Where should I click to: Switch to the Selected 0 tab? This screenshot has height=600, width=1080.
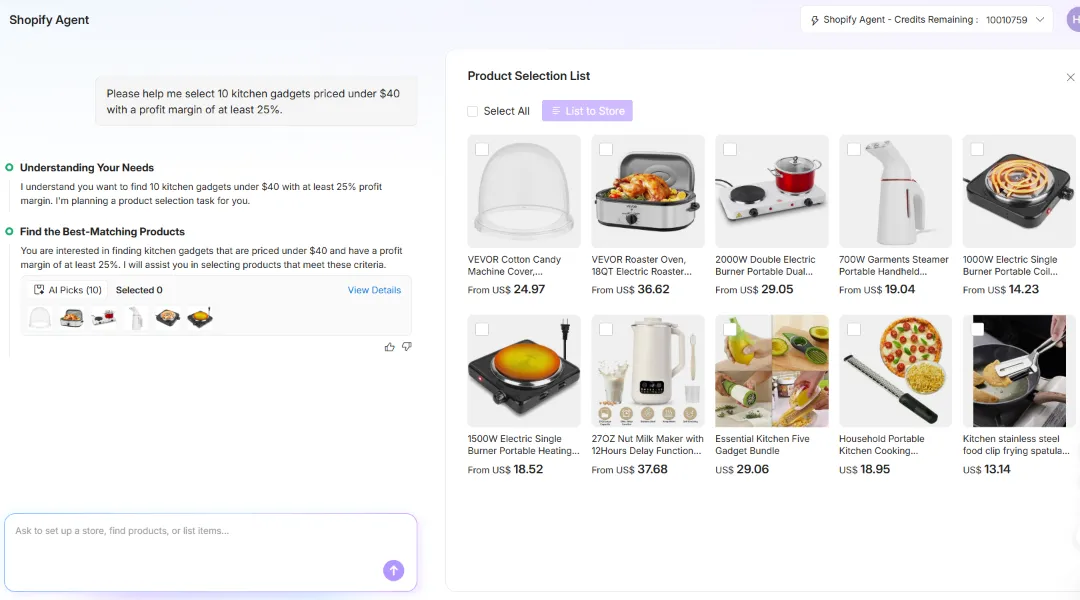pyautogui.click(x=139, y=290)
